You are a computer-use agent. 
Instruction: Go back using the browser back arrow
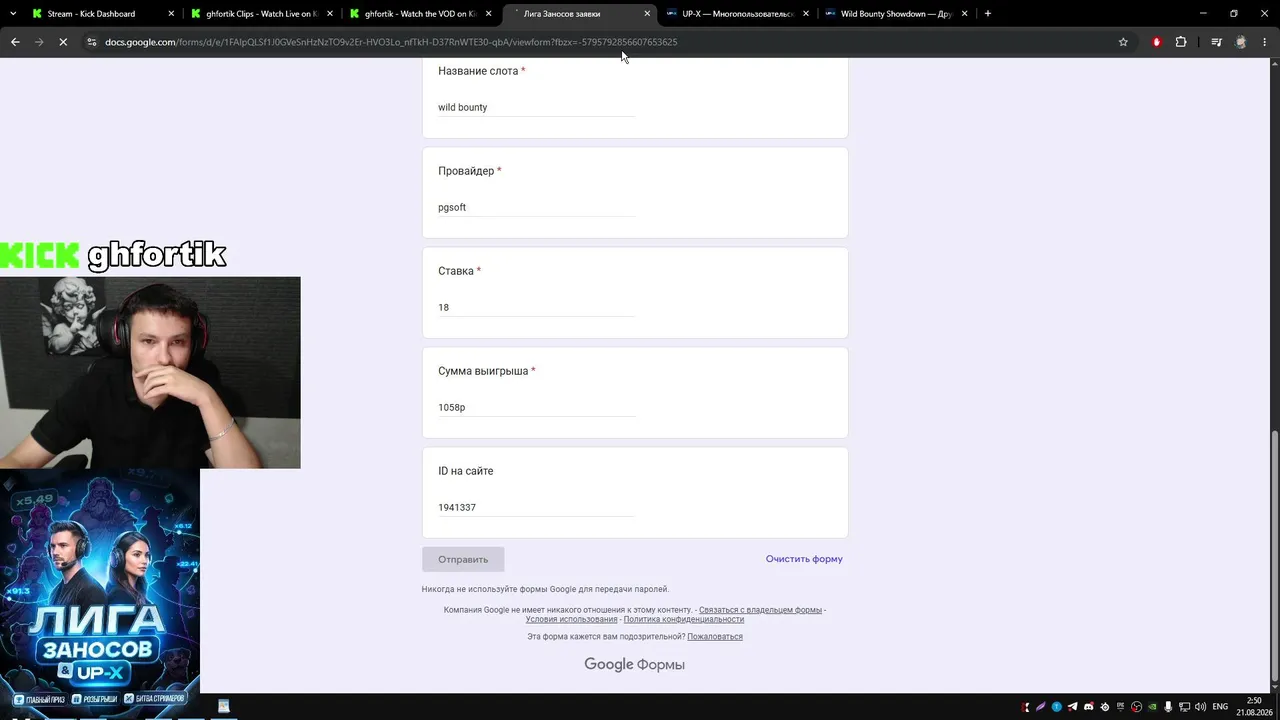(15, 42)
